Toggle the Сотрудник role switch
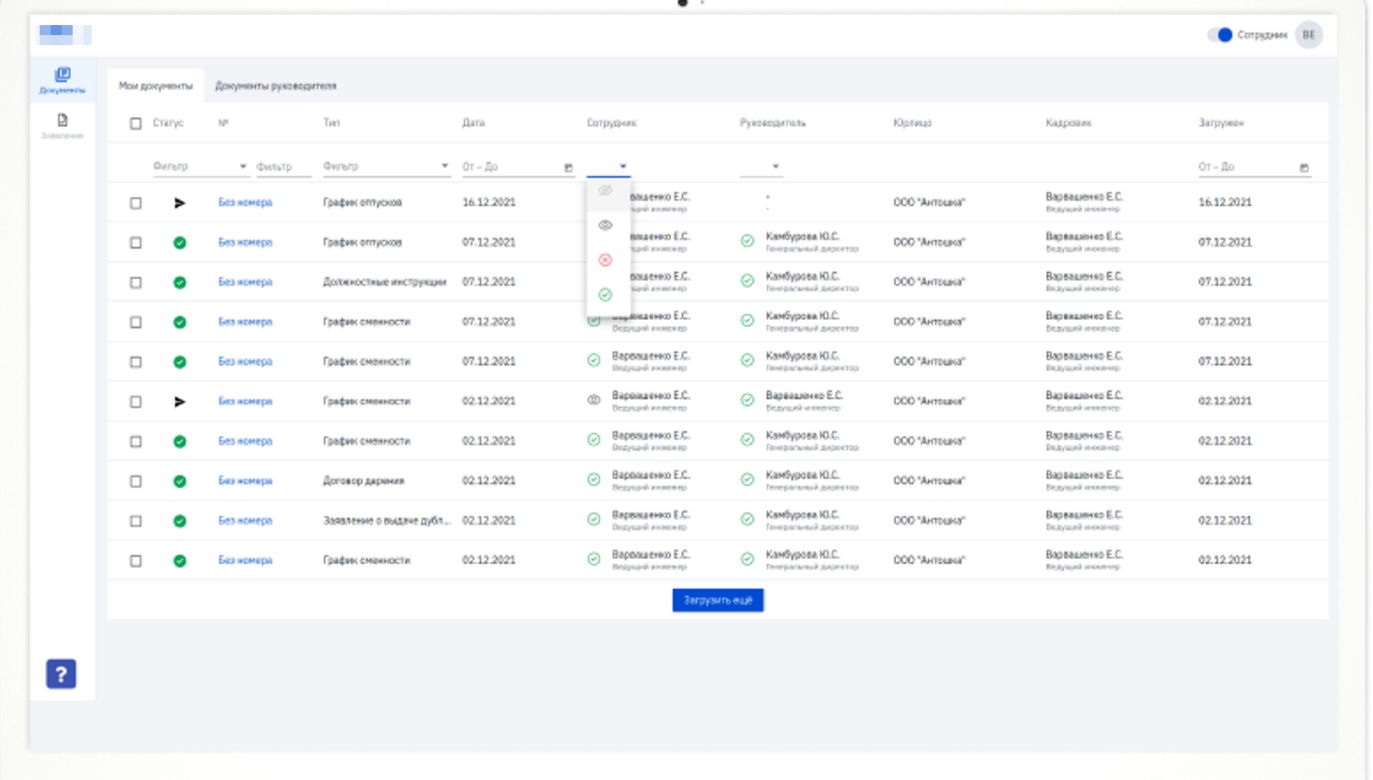 (x=1220, y=35)
